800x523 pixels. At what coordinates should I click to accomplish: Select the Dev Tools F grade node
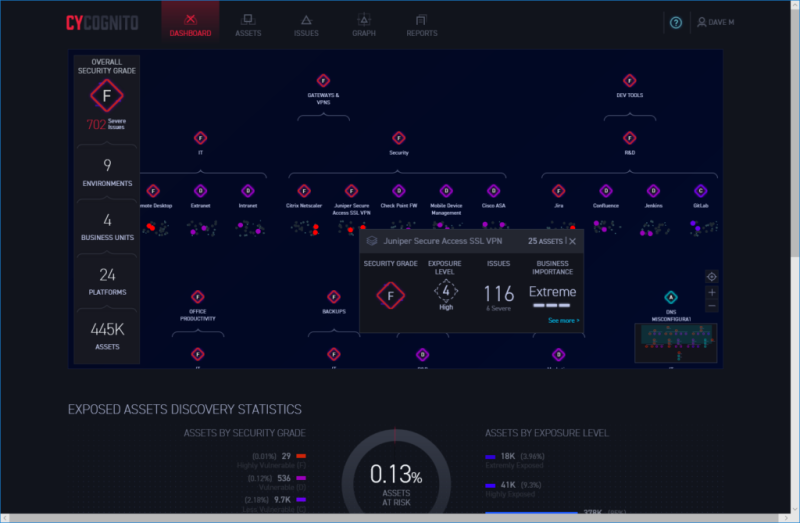[x=629, y=81]
